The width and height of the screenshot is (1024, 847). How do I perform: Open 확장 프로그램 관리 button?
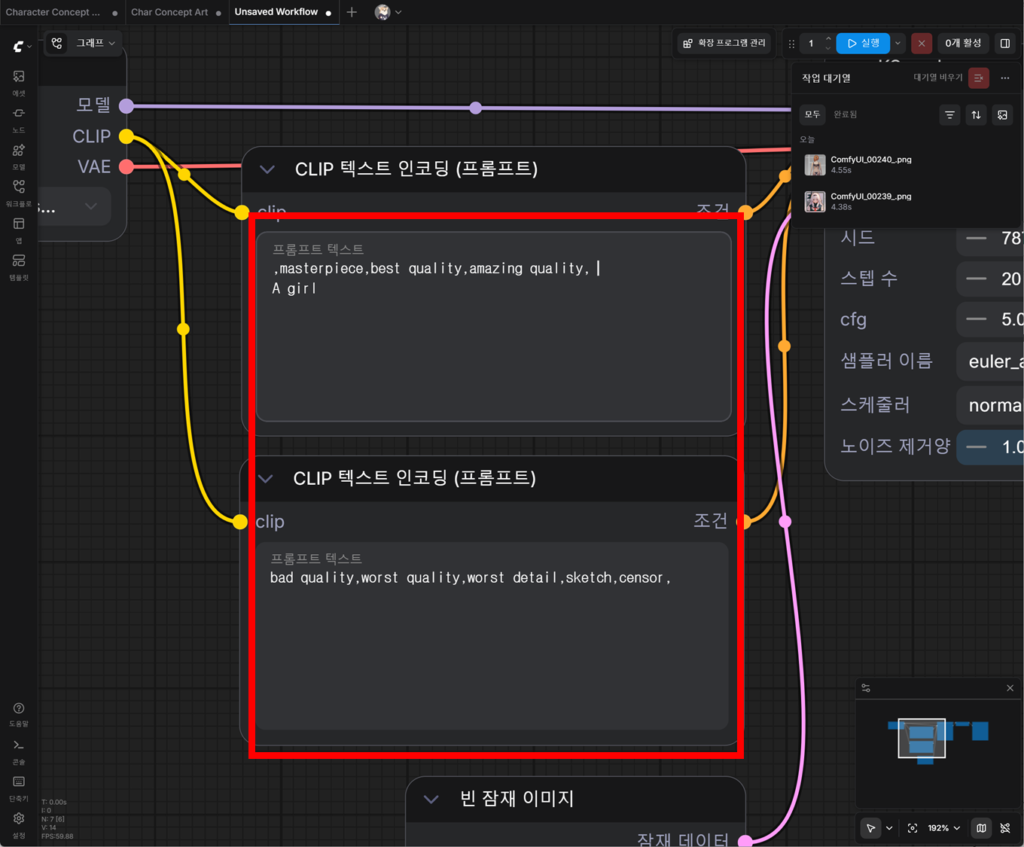point(724,43)
